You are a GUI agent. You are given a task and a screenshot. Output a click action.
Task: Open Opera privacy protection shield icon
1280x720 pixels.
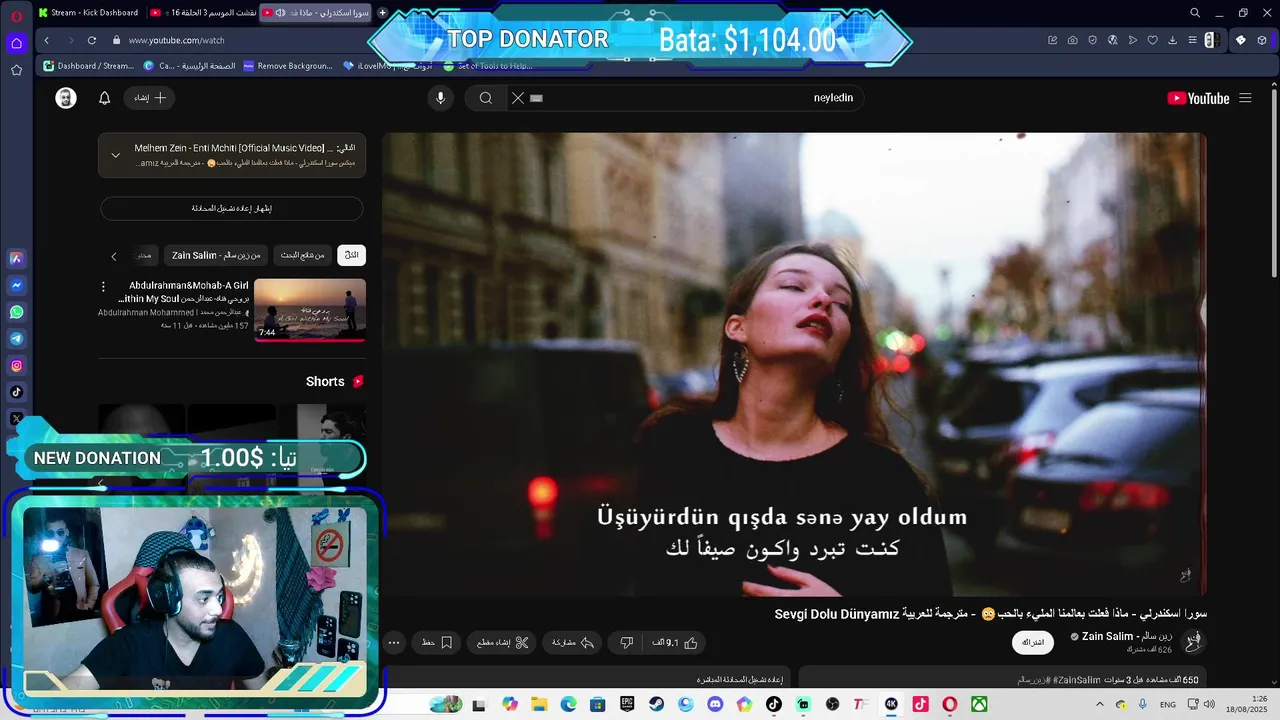point(1092,40)
